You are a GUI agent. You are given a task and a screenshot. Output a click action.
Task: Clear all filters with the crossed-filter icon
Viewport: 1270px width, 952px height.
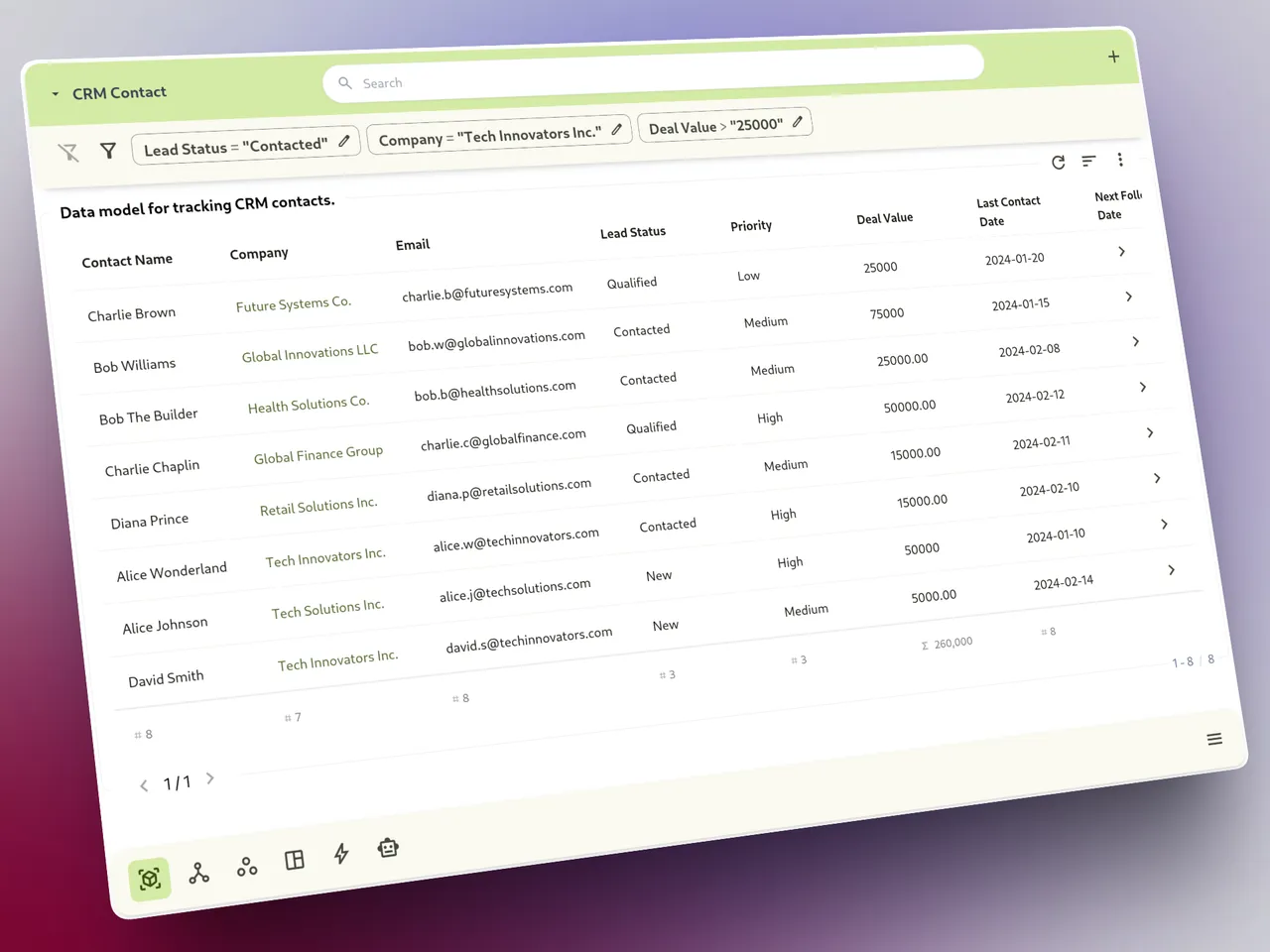(x=67, y=152)
